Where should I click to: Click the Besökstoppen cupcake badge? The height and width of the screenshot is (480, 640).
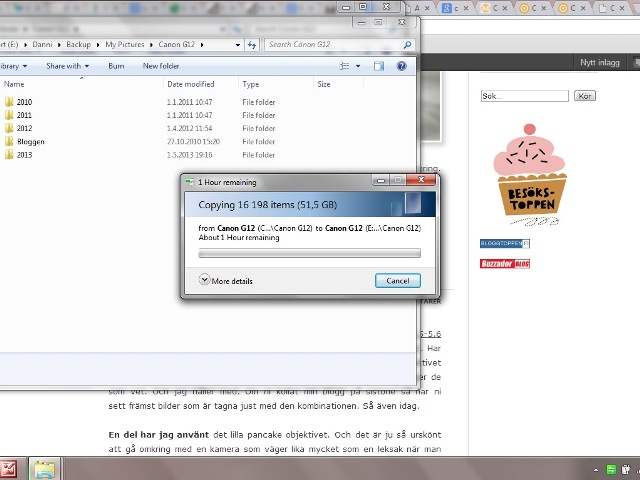click(529, 173)
